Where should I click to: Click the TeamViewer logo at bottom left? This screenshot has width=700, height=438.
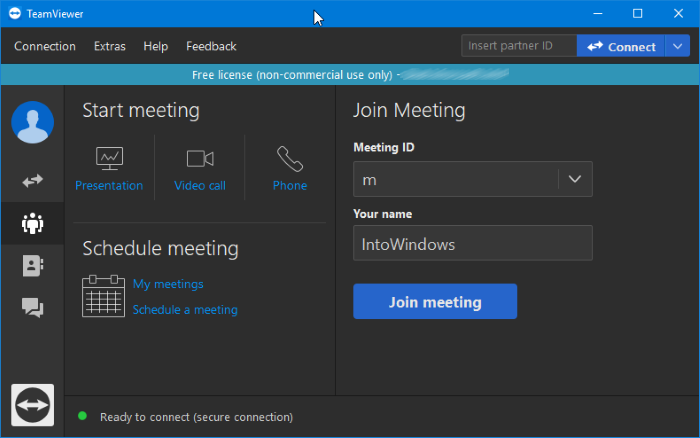[32, 405]
